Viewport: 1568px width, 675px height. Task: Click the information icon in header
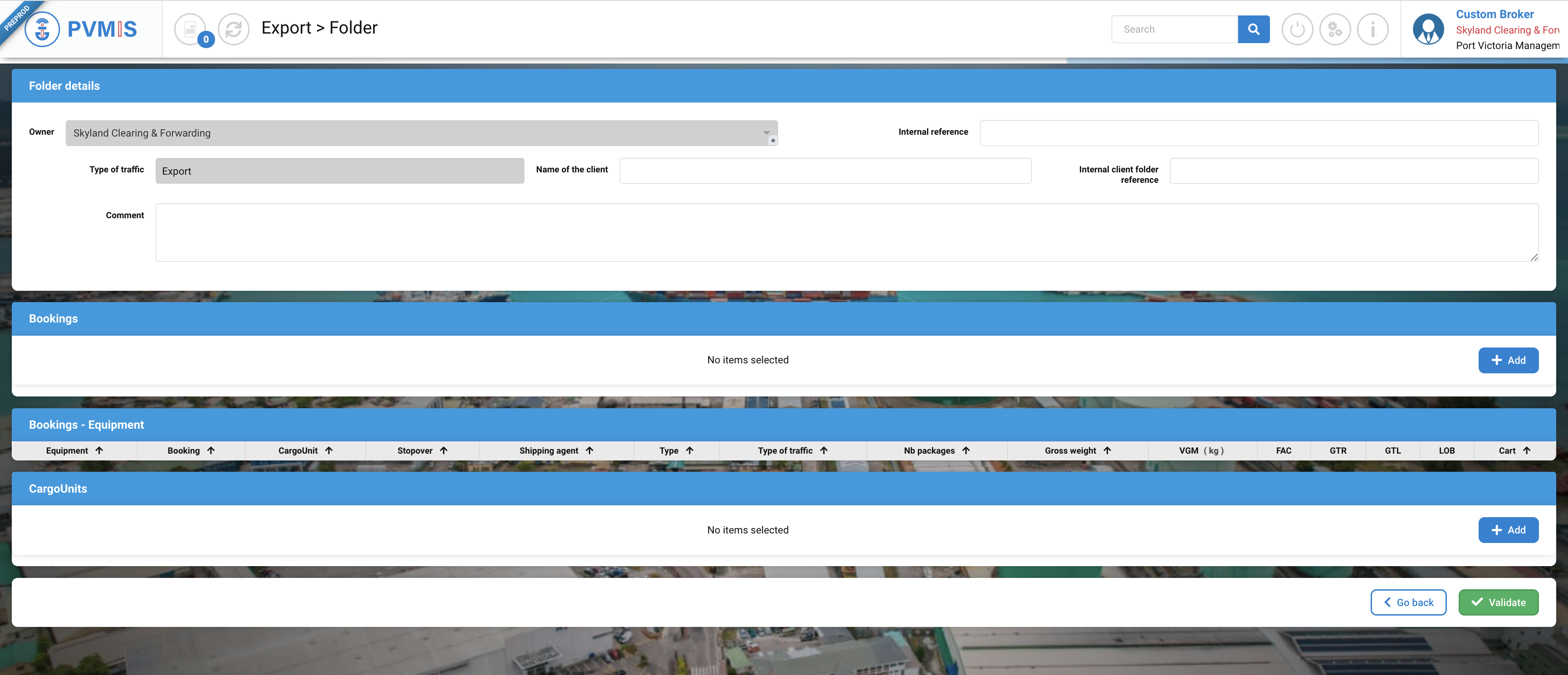pyautogui.click(x=1372, y=29)
